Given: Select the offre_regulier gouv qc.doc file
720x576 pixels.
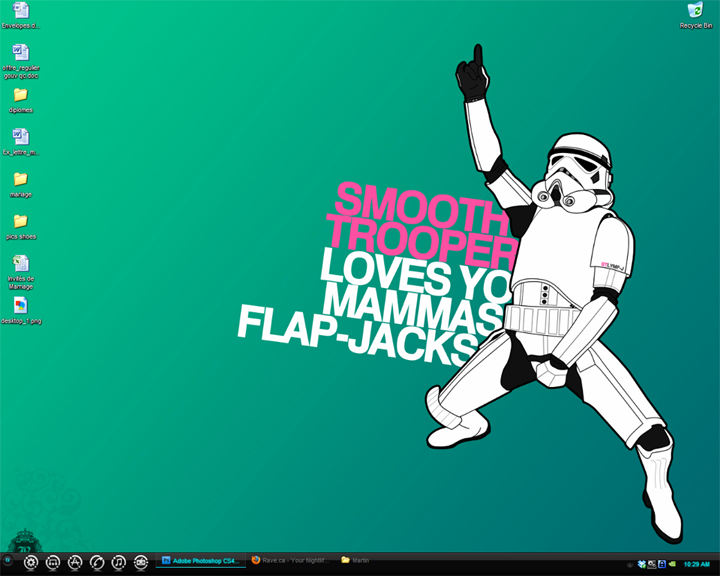Looking at the screenshot, I should tap(21, 62).
